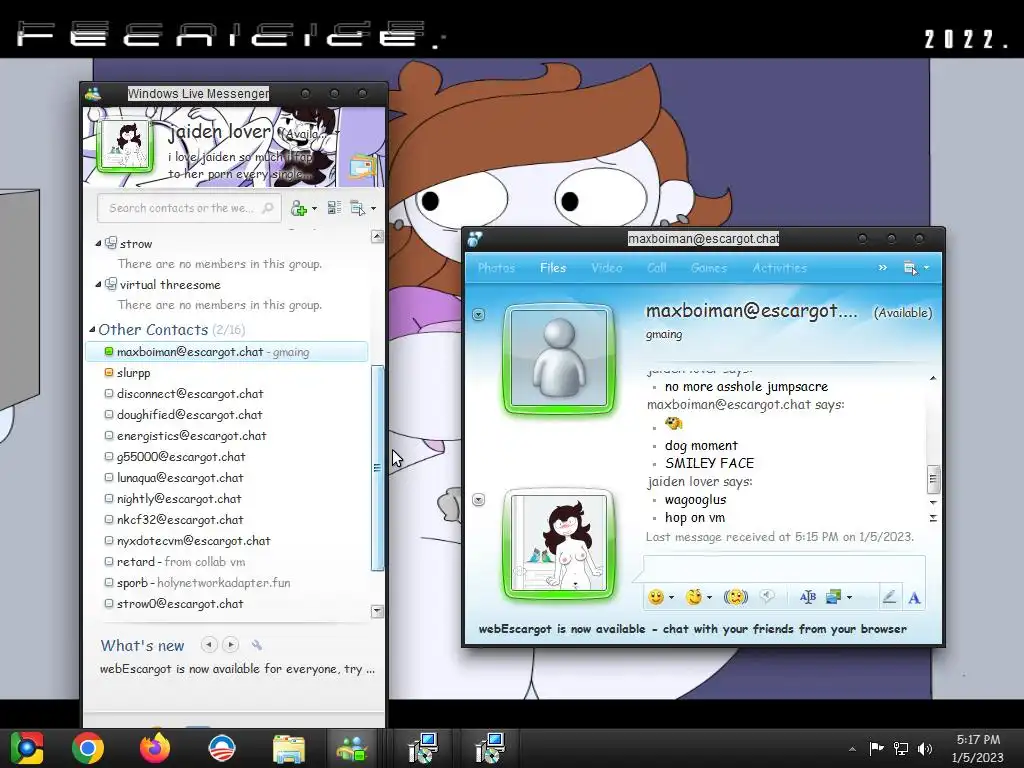This screenshot has width=1024, height=768.
Task: Click the volume speaker tray icon
Action: click(x=925, y=748)
